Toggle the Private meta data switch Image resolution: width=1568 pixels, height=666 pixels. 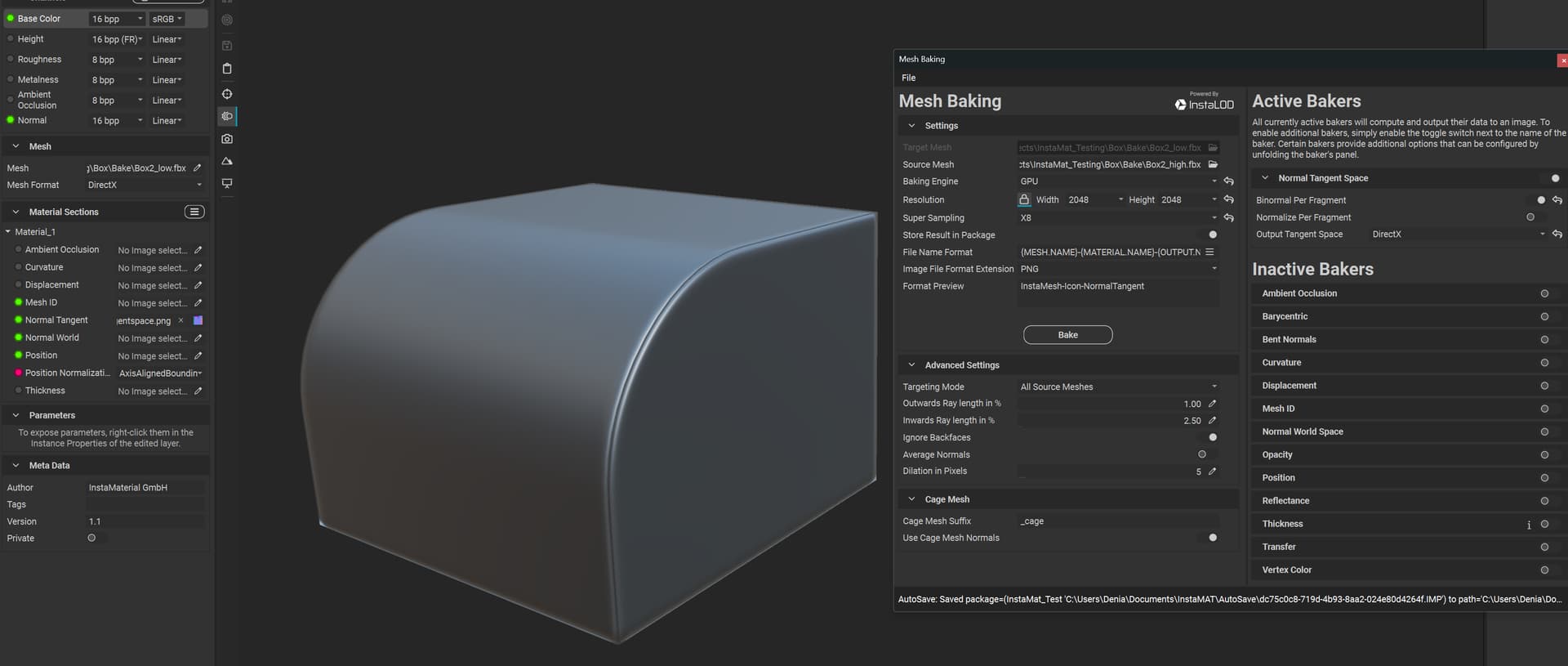point(96,538)
